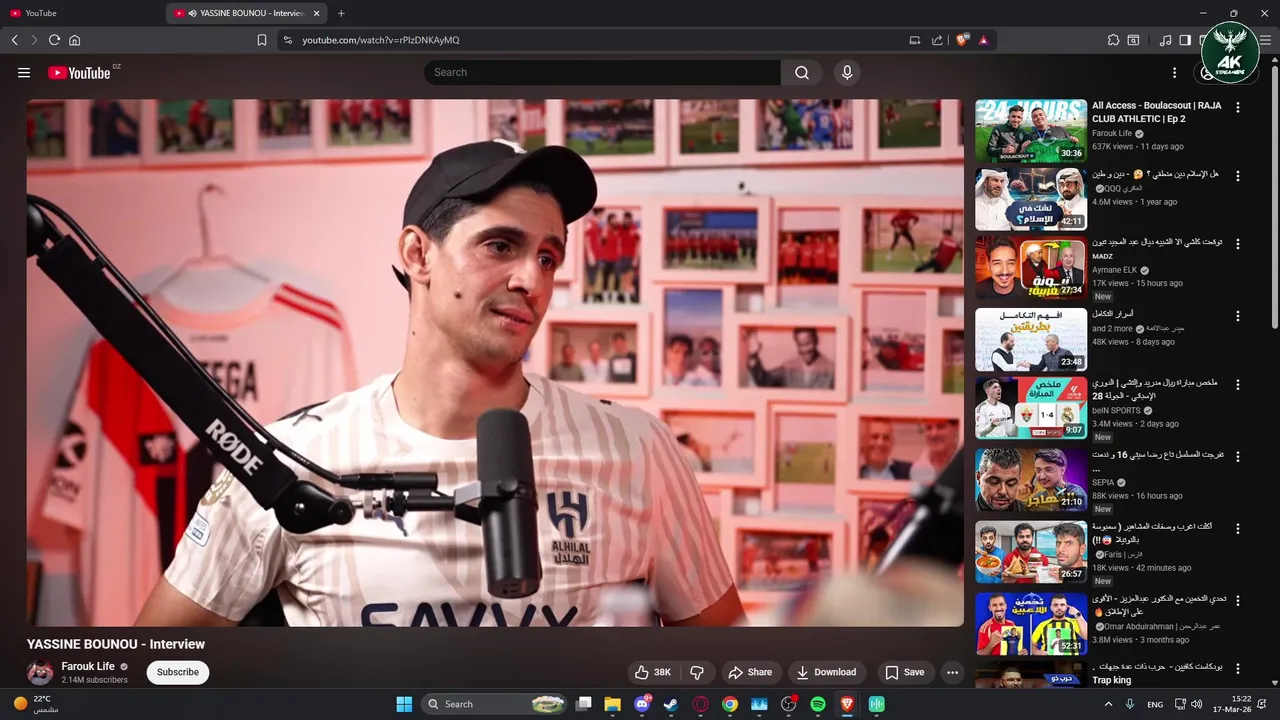Screen dimensions: 1280x720
Task: Open Brave Shields lion icon
Action: [x=962, y=40]
